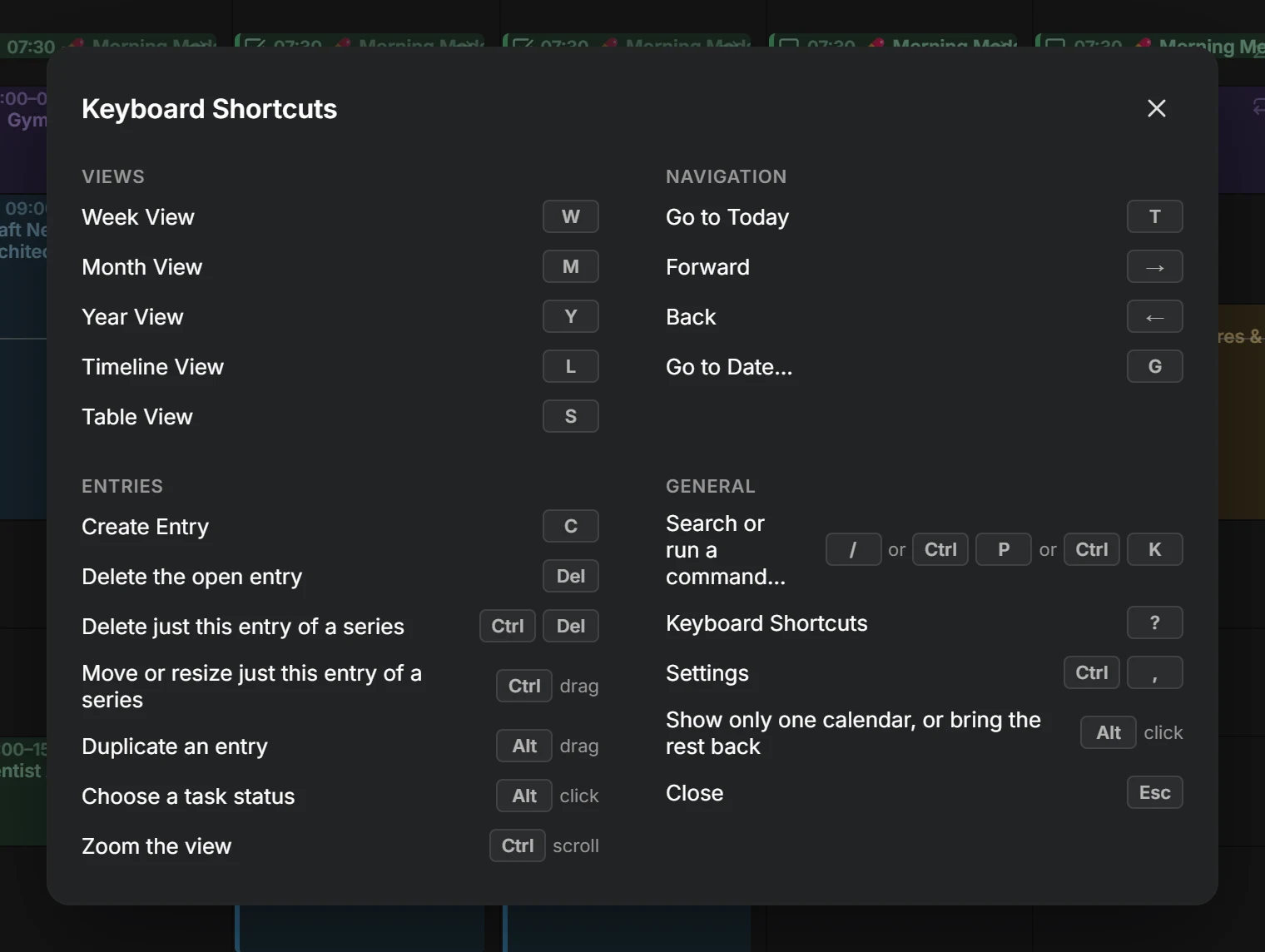Viewport: 1265px width, 952px height.
Task: Click the slash key badge for Search
Action: 853,550
